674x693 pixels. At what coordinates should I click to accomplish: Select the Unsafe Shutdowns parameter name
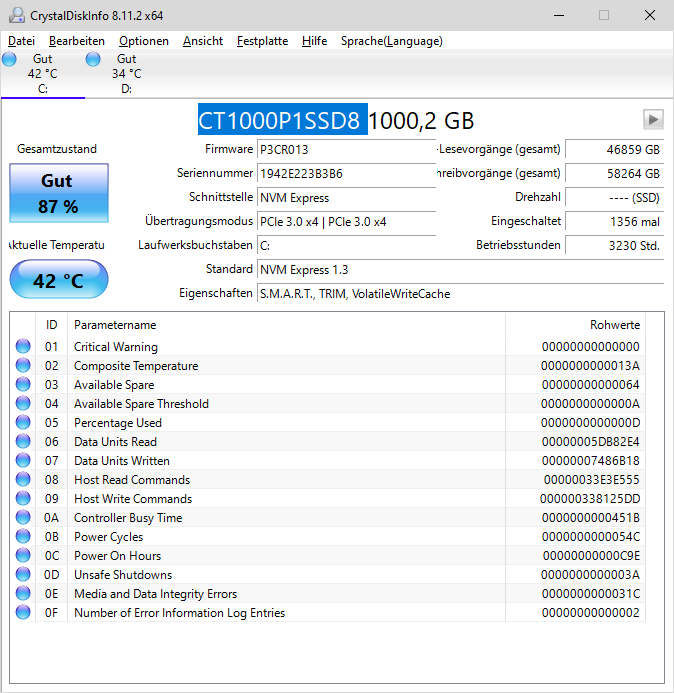[x=123, y=575]
